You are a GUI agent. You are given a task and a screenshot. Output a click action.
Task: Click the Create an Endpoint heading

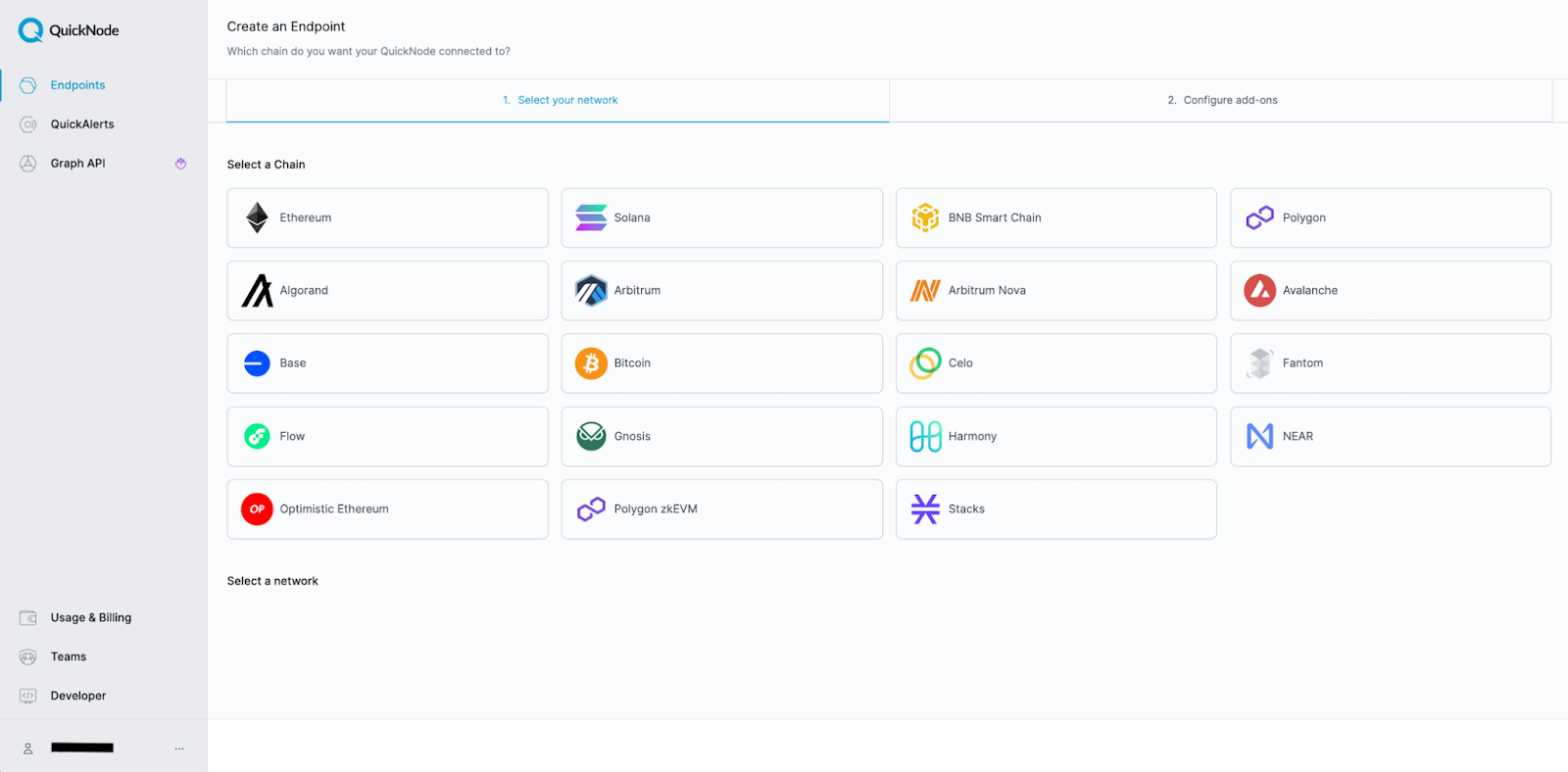click(x=286, y=26)
